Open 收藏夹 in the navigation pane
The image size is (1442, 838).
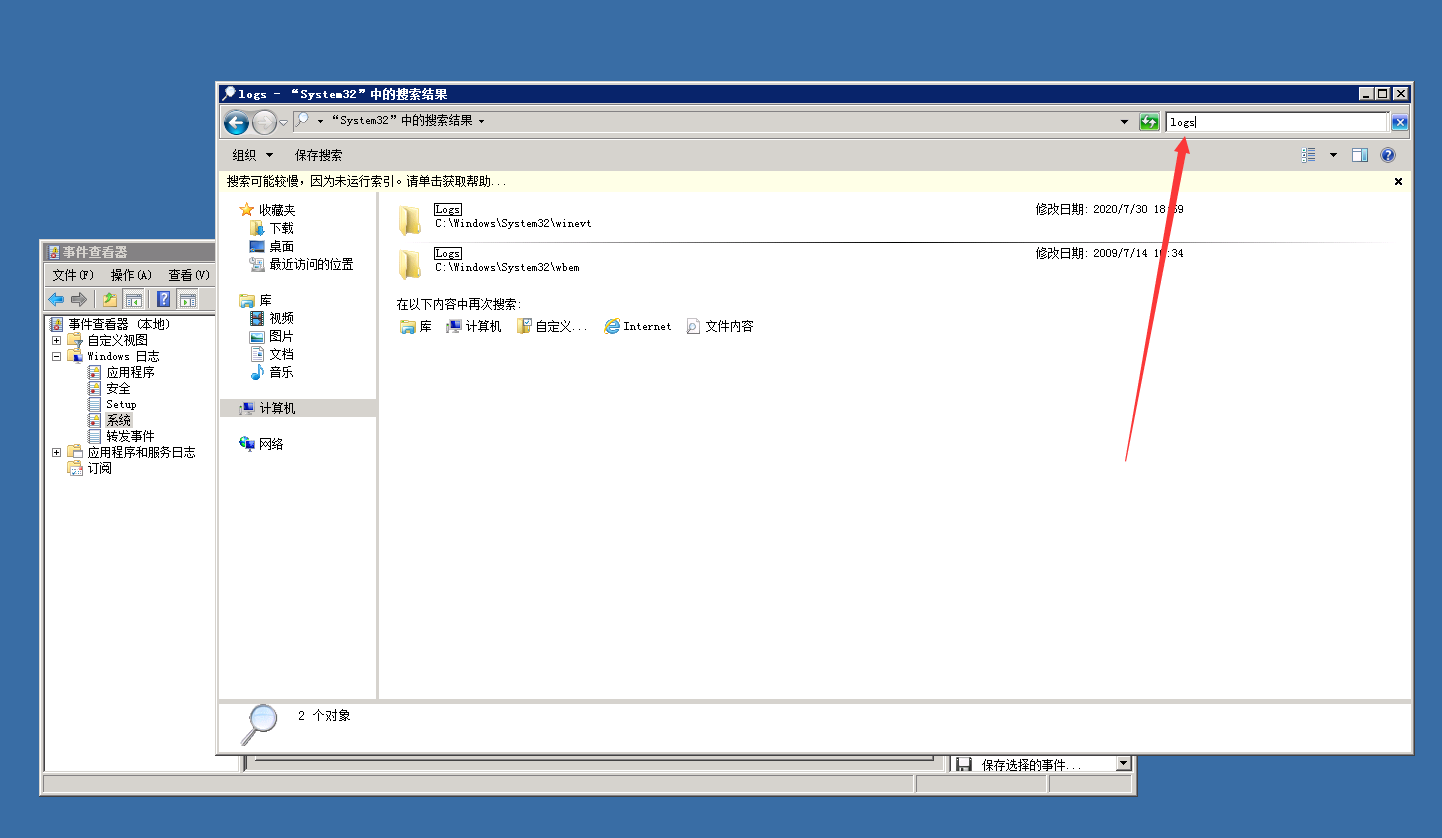(x=268, y=210)
